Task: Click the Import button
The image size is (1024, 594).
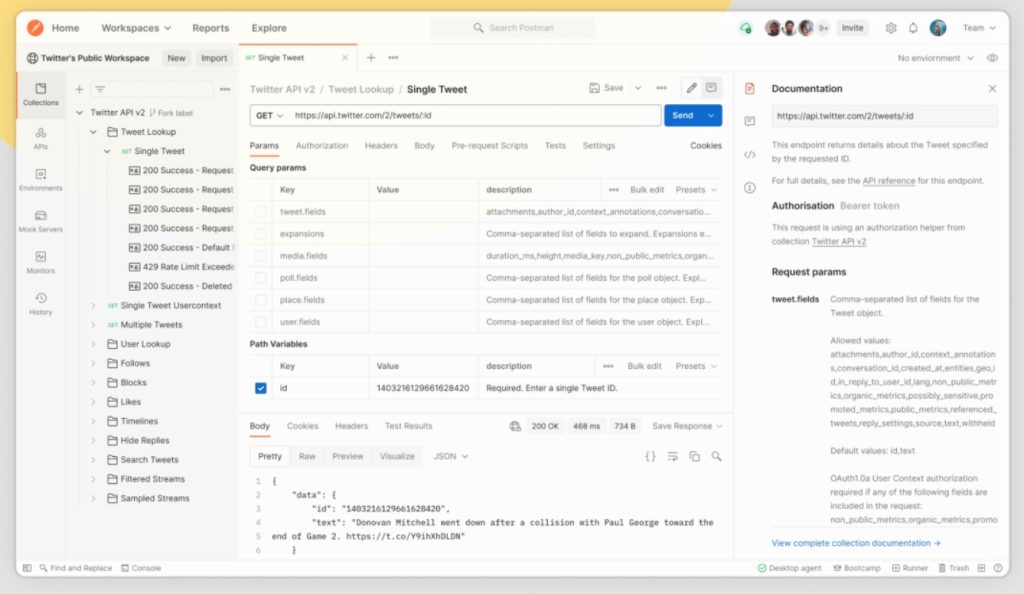Action: 214,58
